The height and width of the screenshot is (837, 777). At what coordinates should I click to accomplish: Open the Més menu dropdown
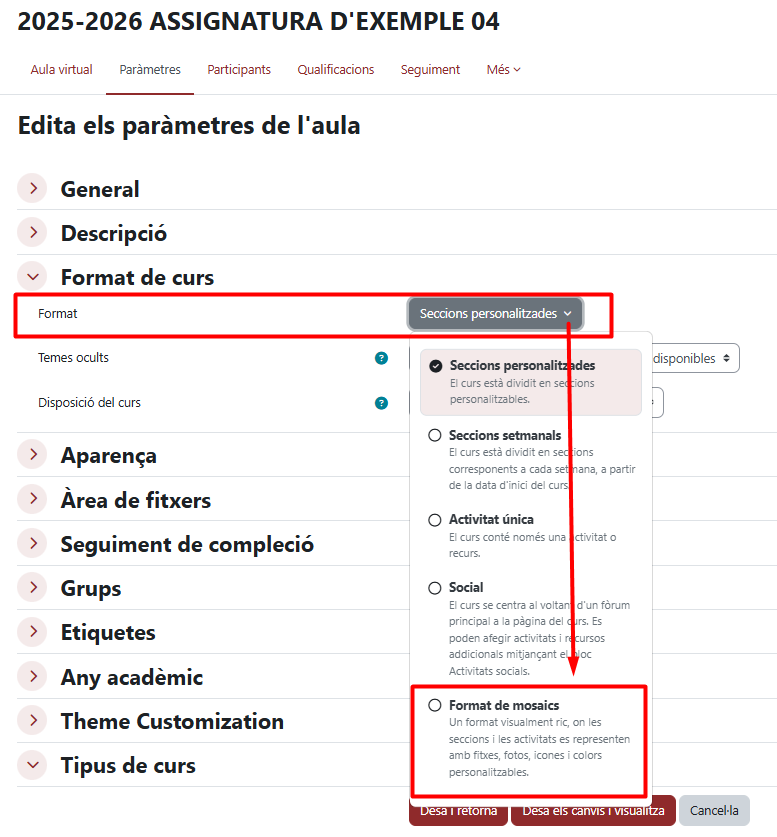pyautogui.click(x=503, y=70)
